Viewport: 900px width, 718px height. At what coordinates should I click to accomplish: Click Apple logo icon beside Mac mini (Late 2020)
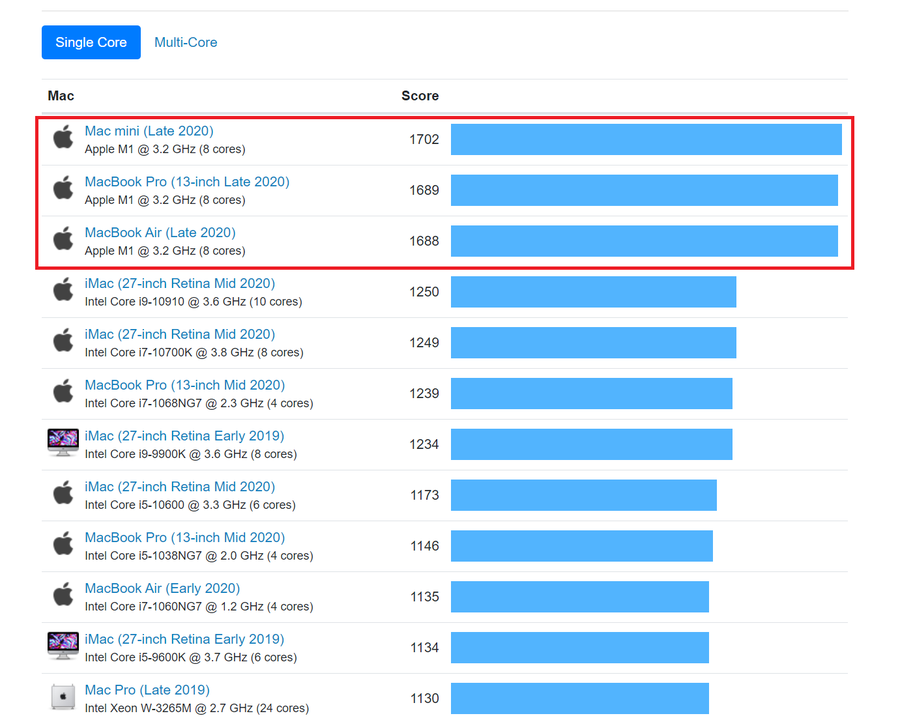63,138
